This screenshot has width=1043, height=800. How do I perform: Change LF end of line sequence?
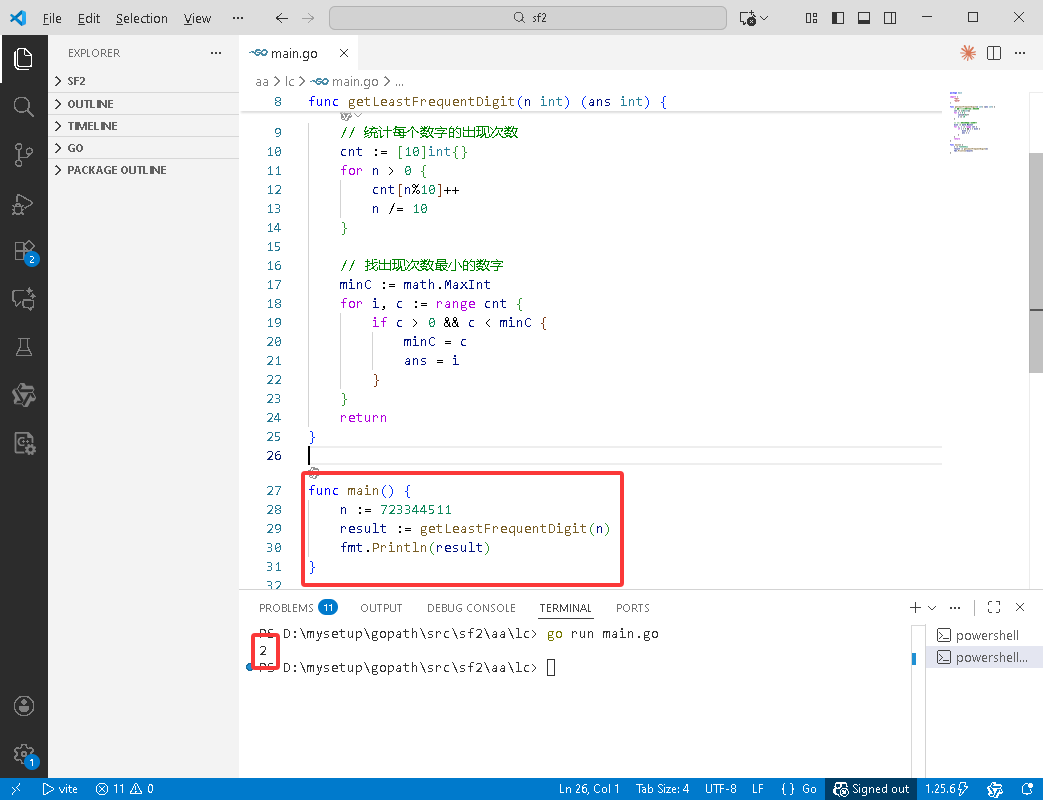pos(758,789)
